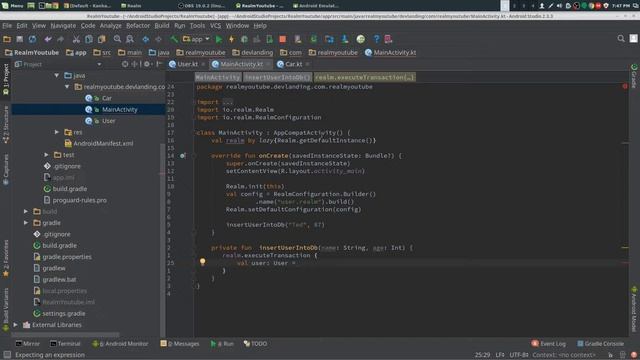Click the Save All toolbar icon
This screenshot has width=640, height=360.
coord(20,39)
